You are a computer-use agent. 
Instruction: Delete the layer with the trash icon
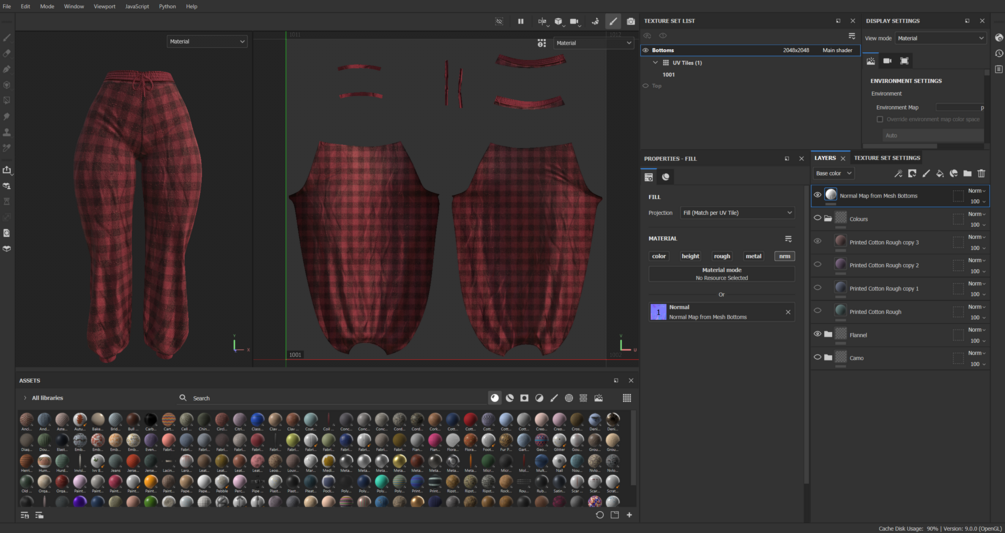click(981, 174)
